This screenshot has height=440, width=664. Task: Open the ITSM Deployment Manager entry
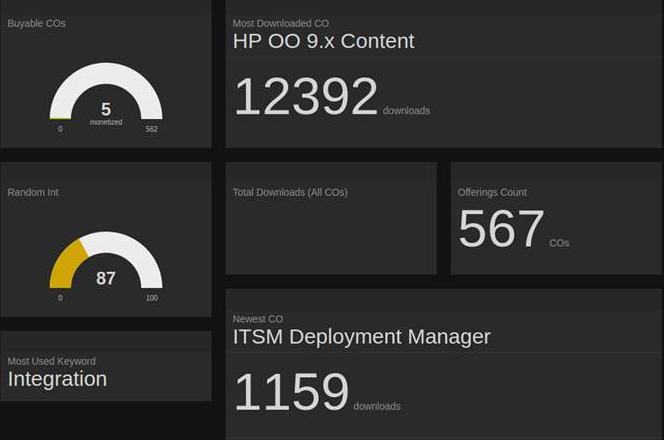[x=361, y=337]
